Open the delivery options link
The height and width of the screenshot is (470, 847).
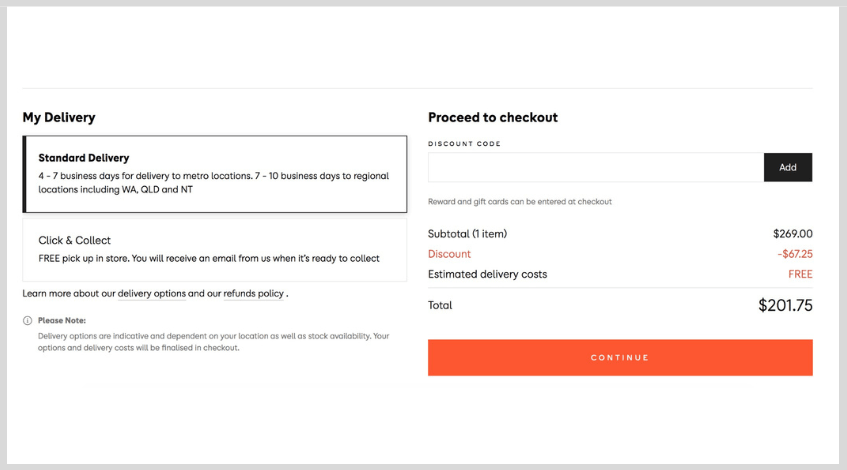[152, 293]
